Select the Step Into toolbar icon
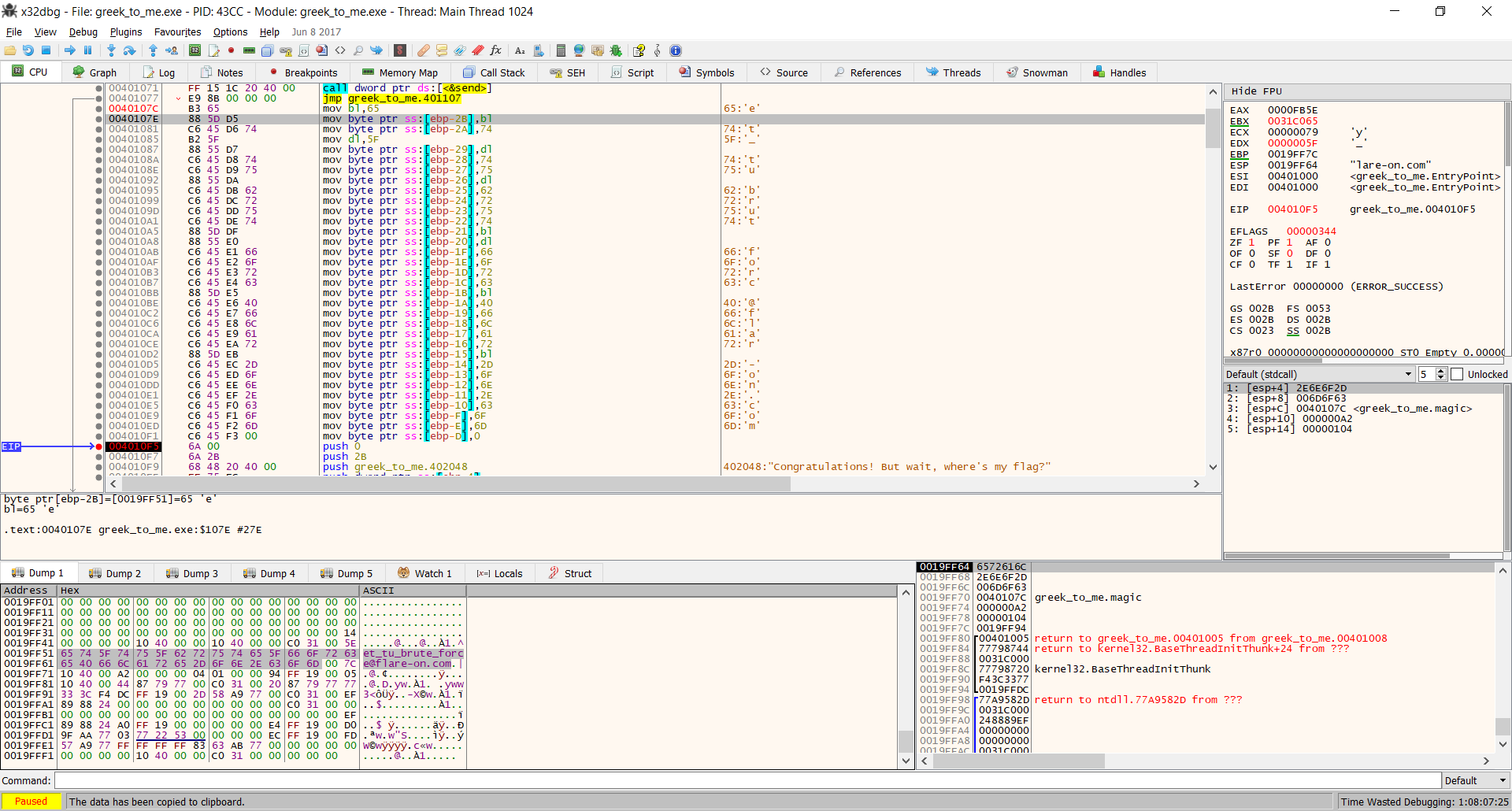Screen dimensions: 1512x811 [111, 50]
